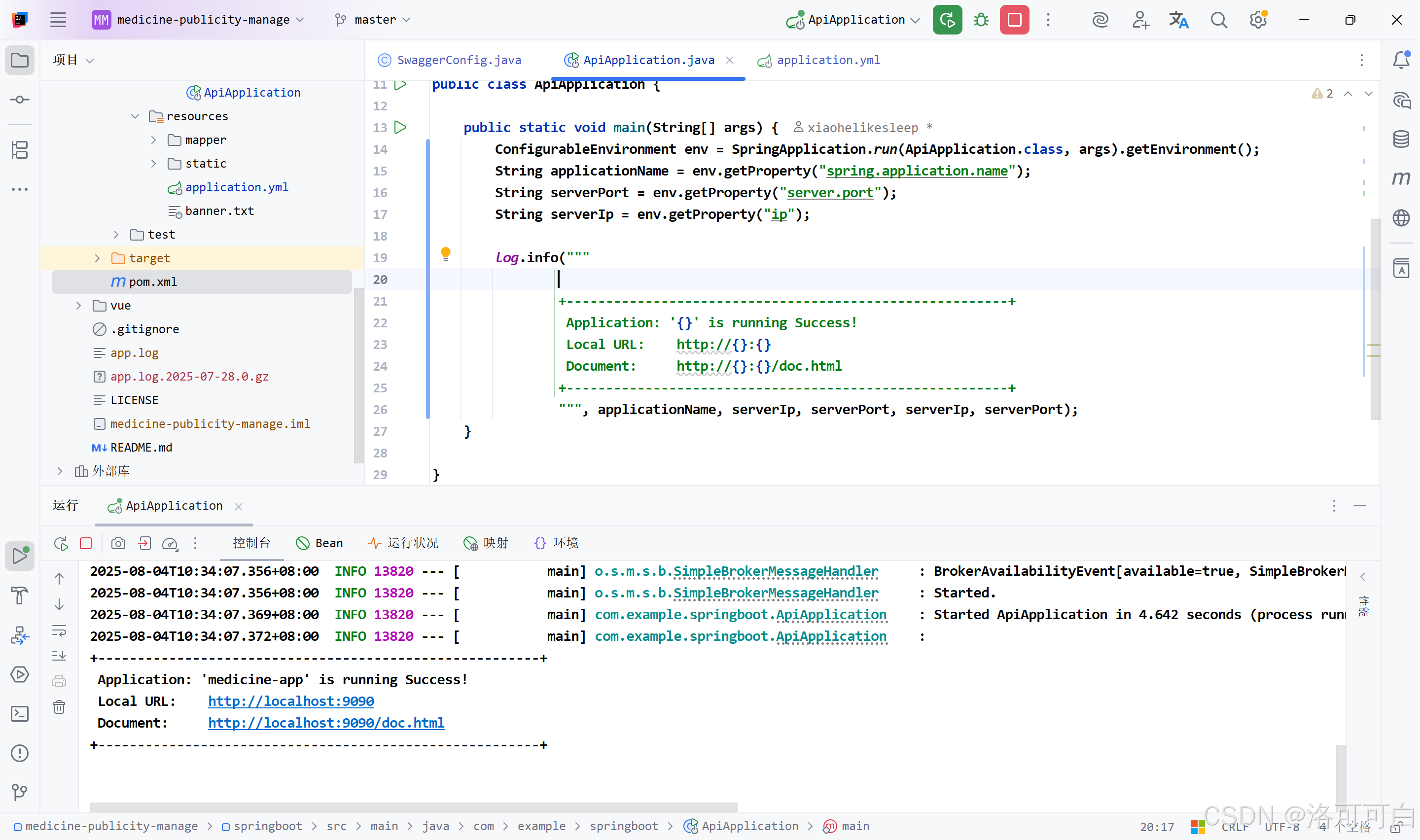1420x840 pixels.
Task: Stop the running application red button
Action: coord(1014,20)
